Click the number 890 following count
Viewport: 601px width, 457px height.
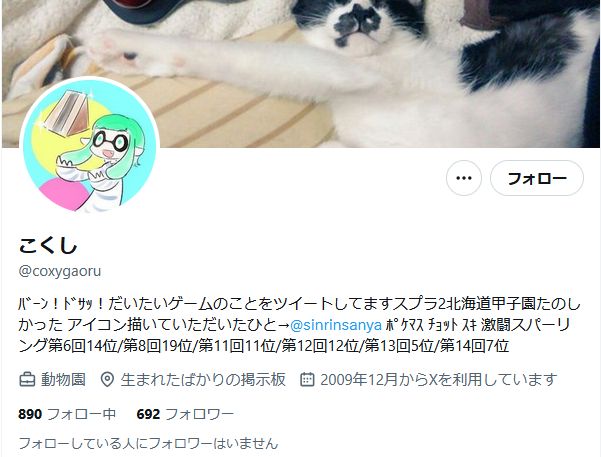point(30,414)
